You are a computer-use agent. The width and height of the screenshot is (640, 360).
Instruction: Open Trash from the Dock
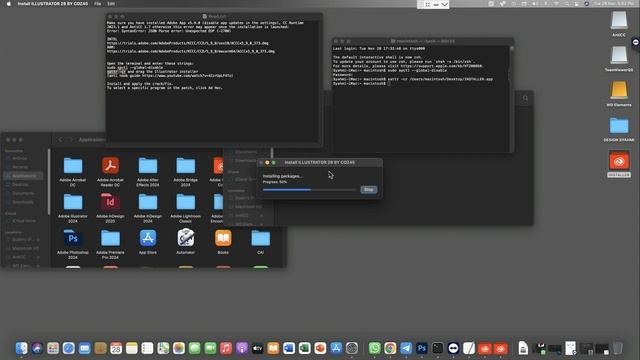tap(618, 348)
